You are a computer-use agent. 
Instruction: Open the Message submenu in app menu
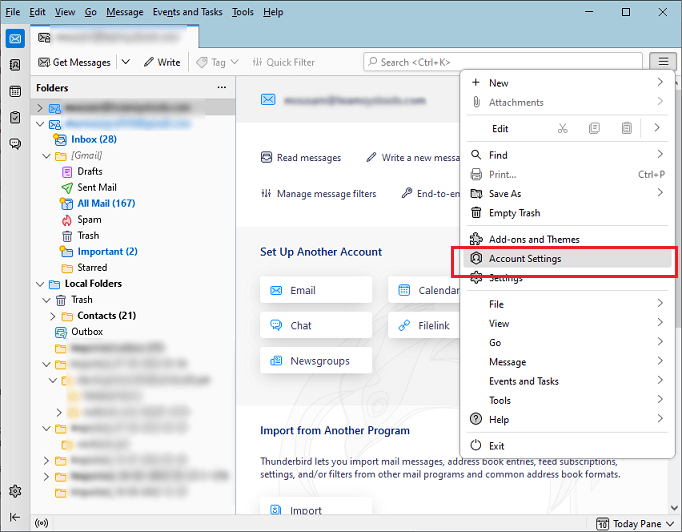click(568, 362)
